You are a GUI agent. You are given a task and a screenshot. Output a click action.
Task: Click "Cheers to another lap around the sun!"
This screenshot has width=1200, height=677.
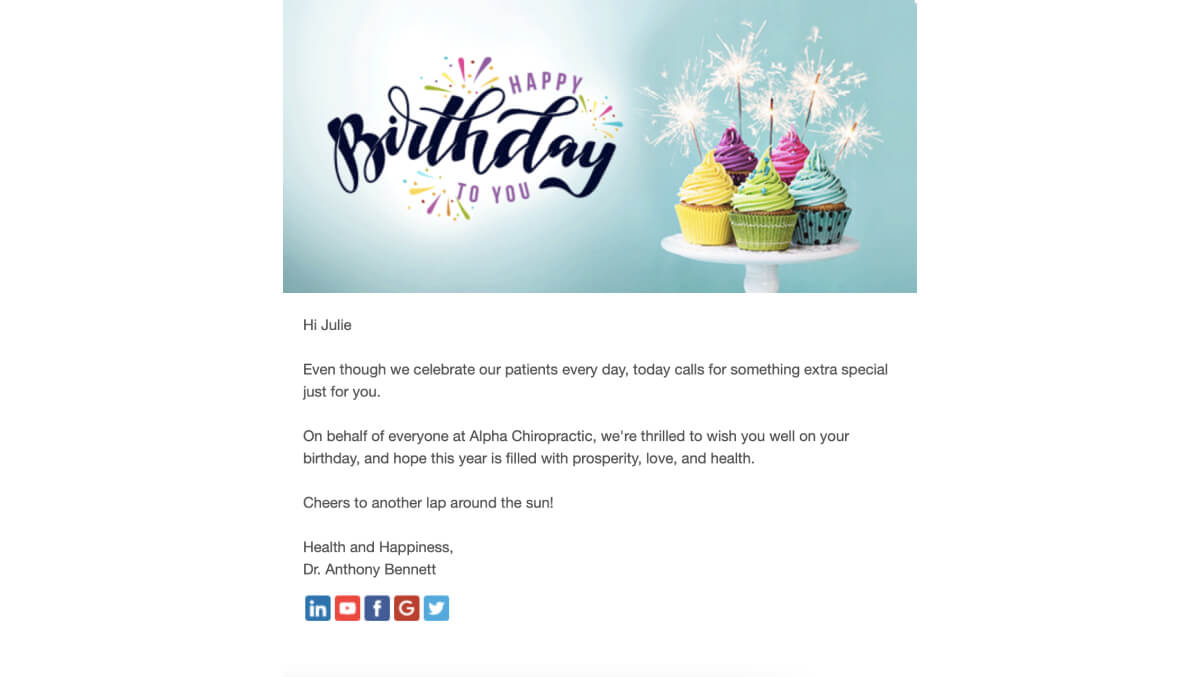(428, 503)
